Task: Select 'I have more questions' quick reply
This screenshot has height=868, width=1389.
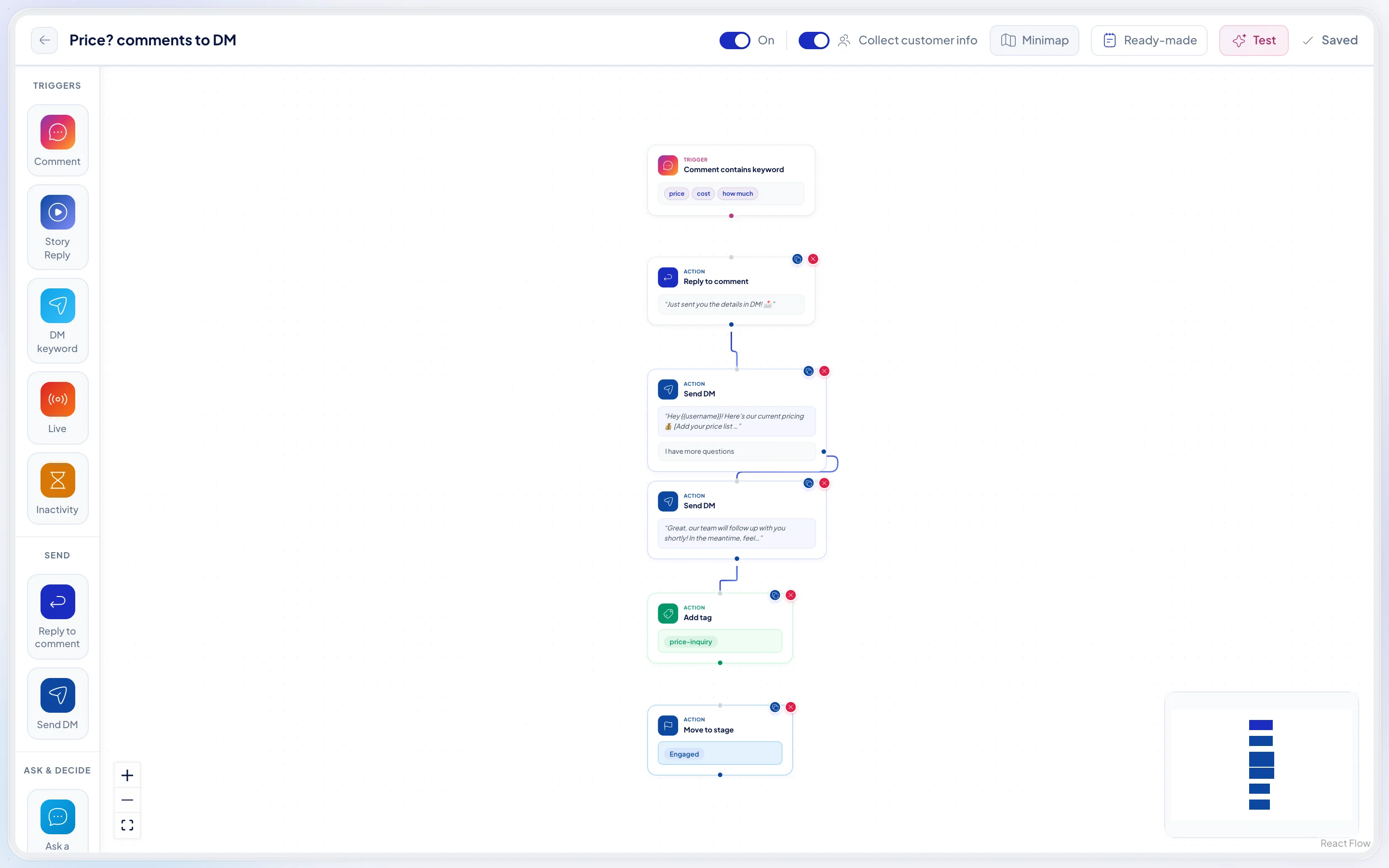Action: point(736,451)
